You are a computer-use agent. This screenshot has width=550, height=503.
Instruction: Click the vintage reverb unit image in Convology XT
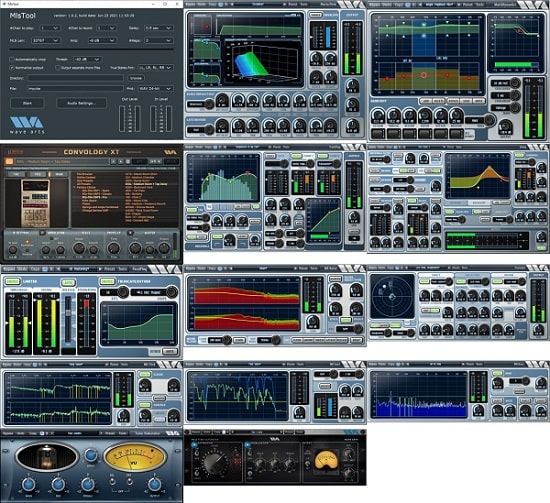[35, 203]
